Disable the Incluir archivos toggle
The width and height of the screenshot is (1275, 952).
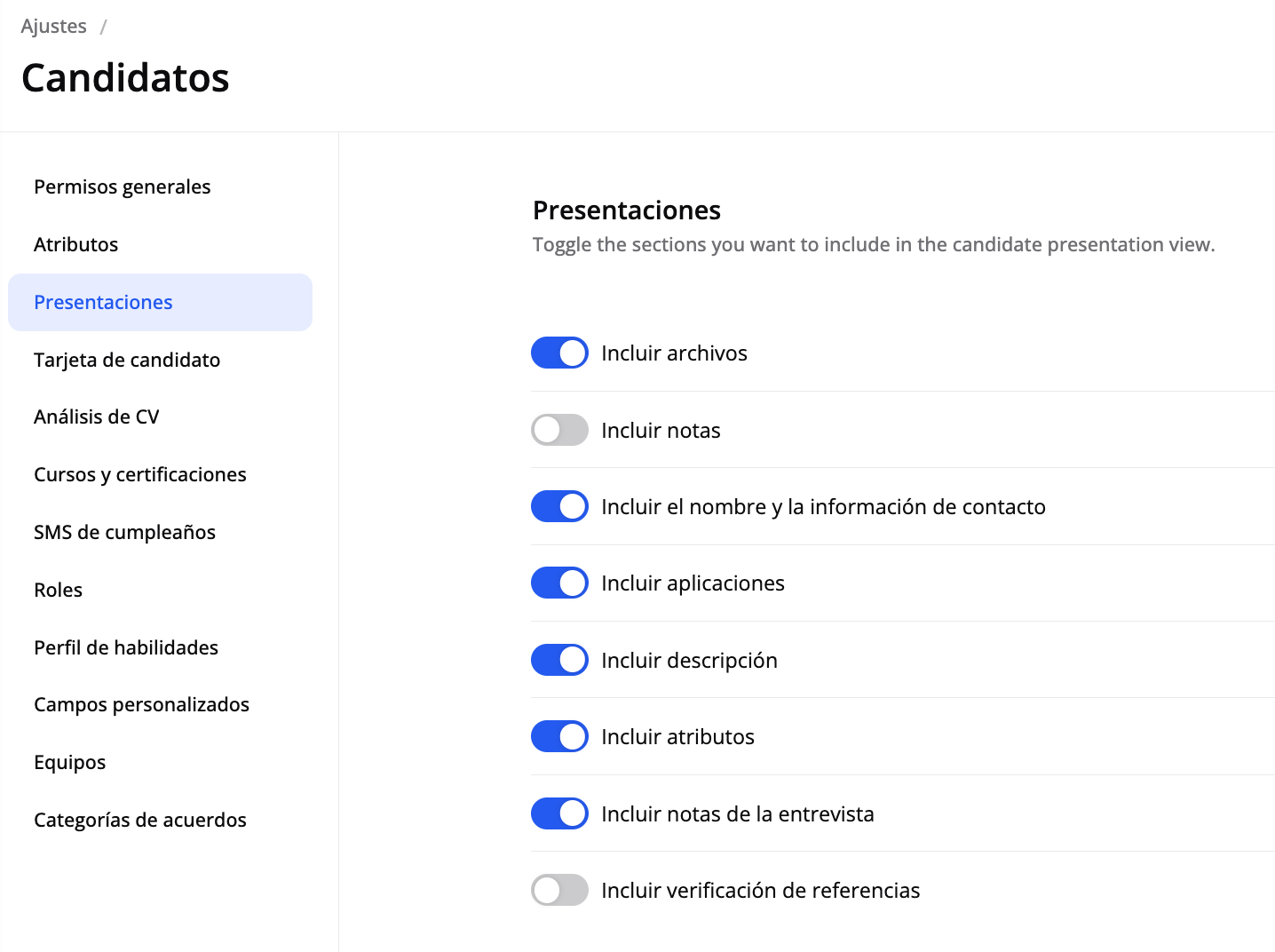coord(559,353)
